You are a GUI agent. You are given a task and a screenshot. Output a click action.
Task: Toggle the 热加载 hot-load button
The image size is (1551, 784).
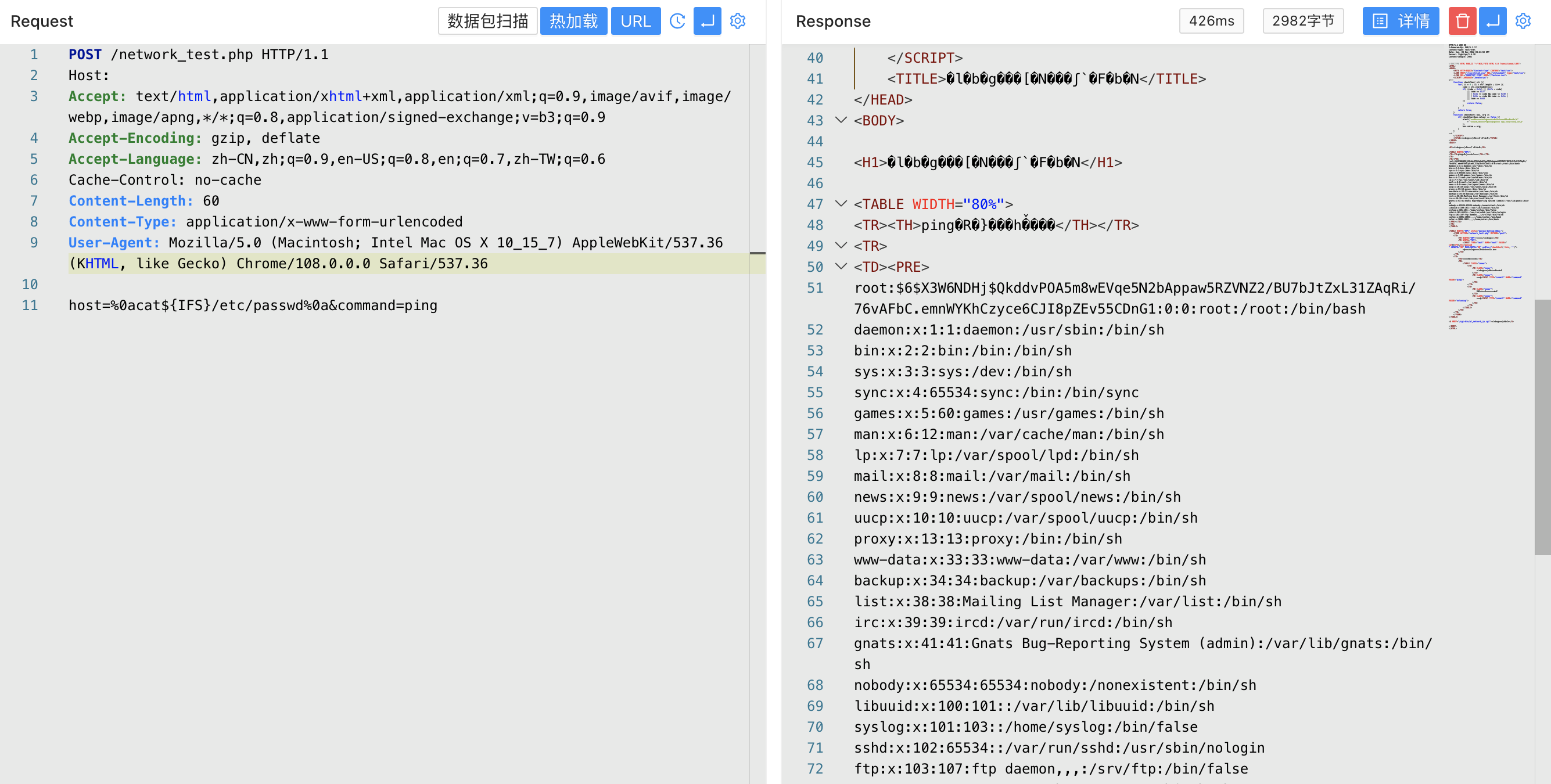pyautogui.click(x=573, y=21)
